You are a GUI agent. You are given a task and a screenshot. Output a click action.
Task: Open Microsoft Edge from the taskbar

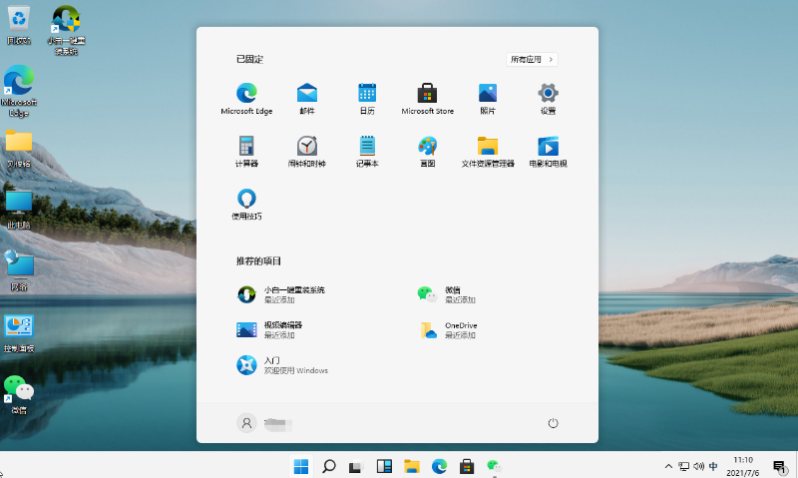pos(439,466)
